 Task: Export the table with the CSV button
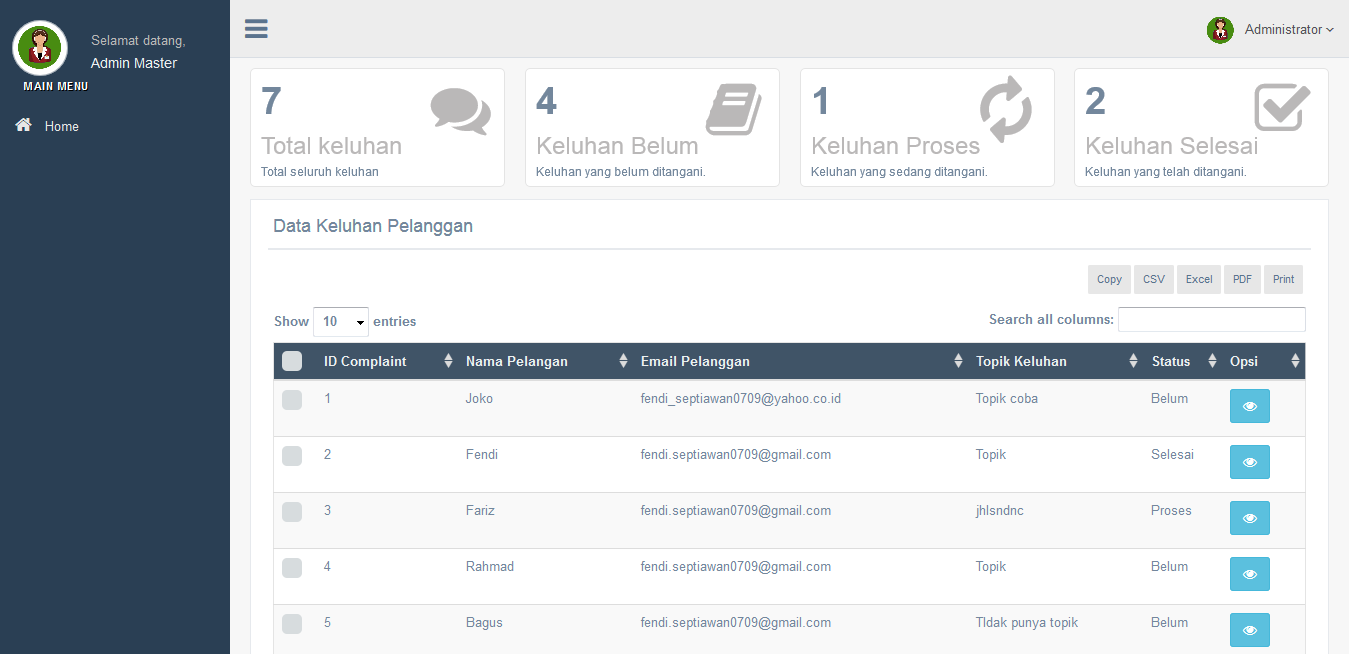(x=1153, y=279)
